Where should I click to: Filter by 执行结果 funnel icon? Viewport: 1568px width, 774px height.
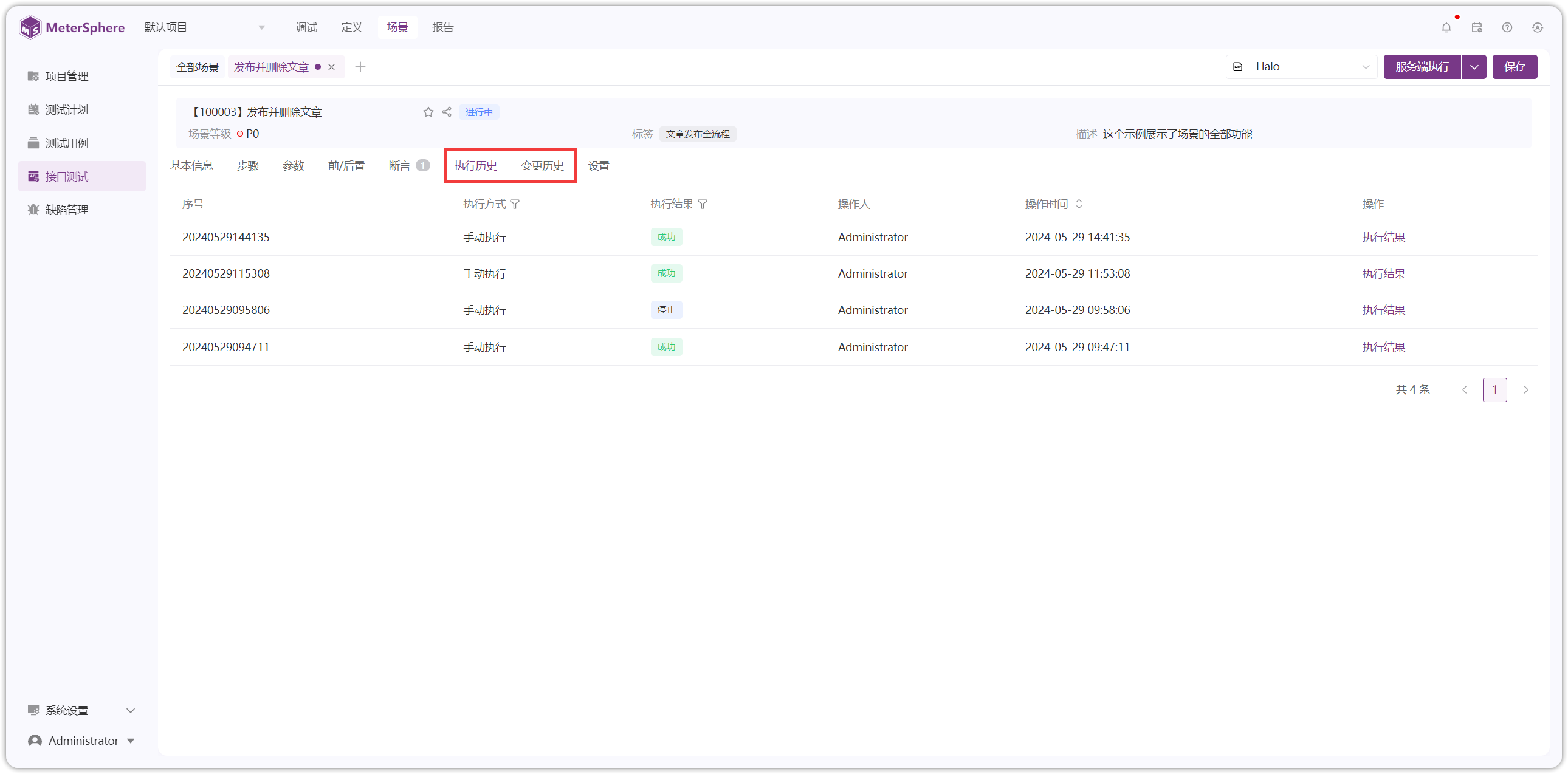(703, 205)
